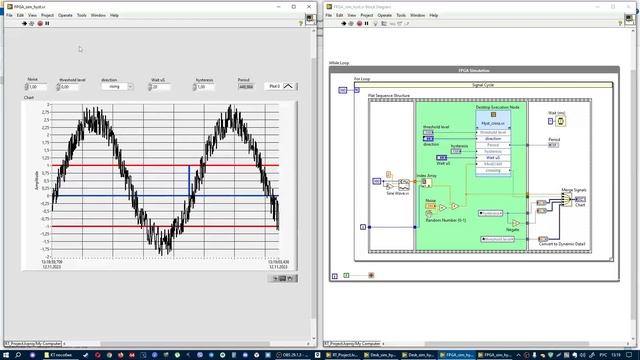Click VI icon pane of front panel
The image size is (640, 360).
click(x=310, y=19)
